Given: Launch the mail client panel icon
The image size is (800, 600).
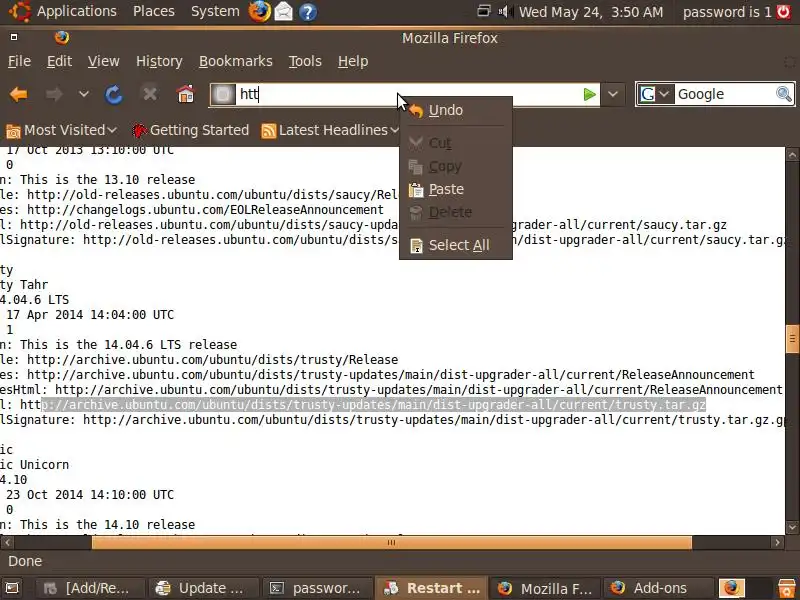Looking at the screenshot, I should (284, 11).
